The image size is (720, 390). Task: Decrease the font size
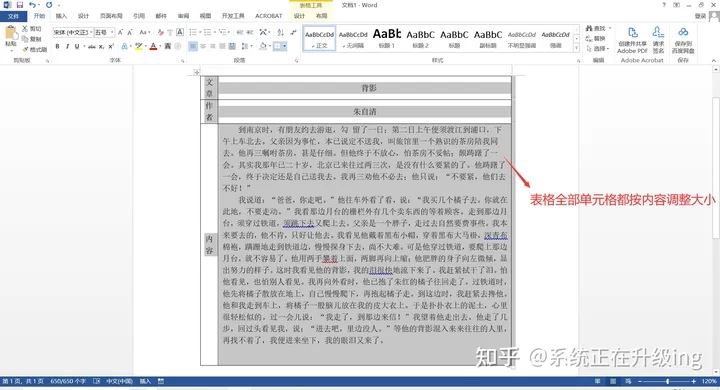pos(130,32)
